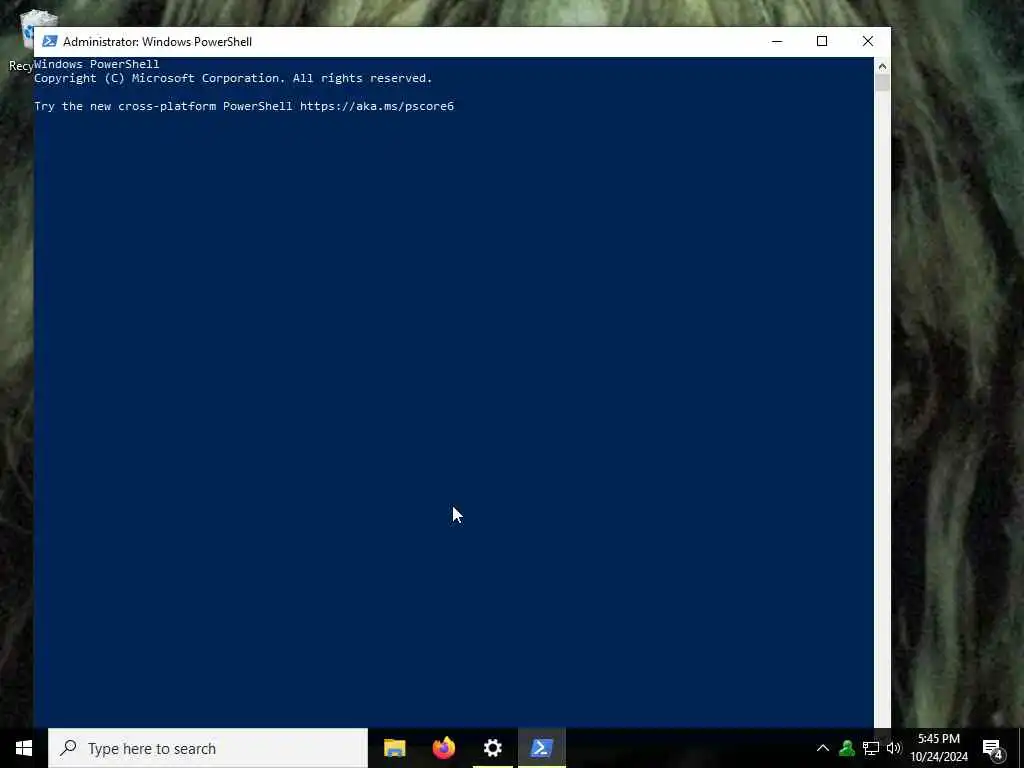Open the network status tray icon
Viewport: 1024px width, 768px height.
(x=871, y=748)
